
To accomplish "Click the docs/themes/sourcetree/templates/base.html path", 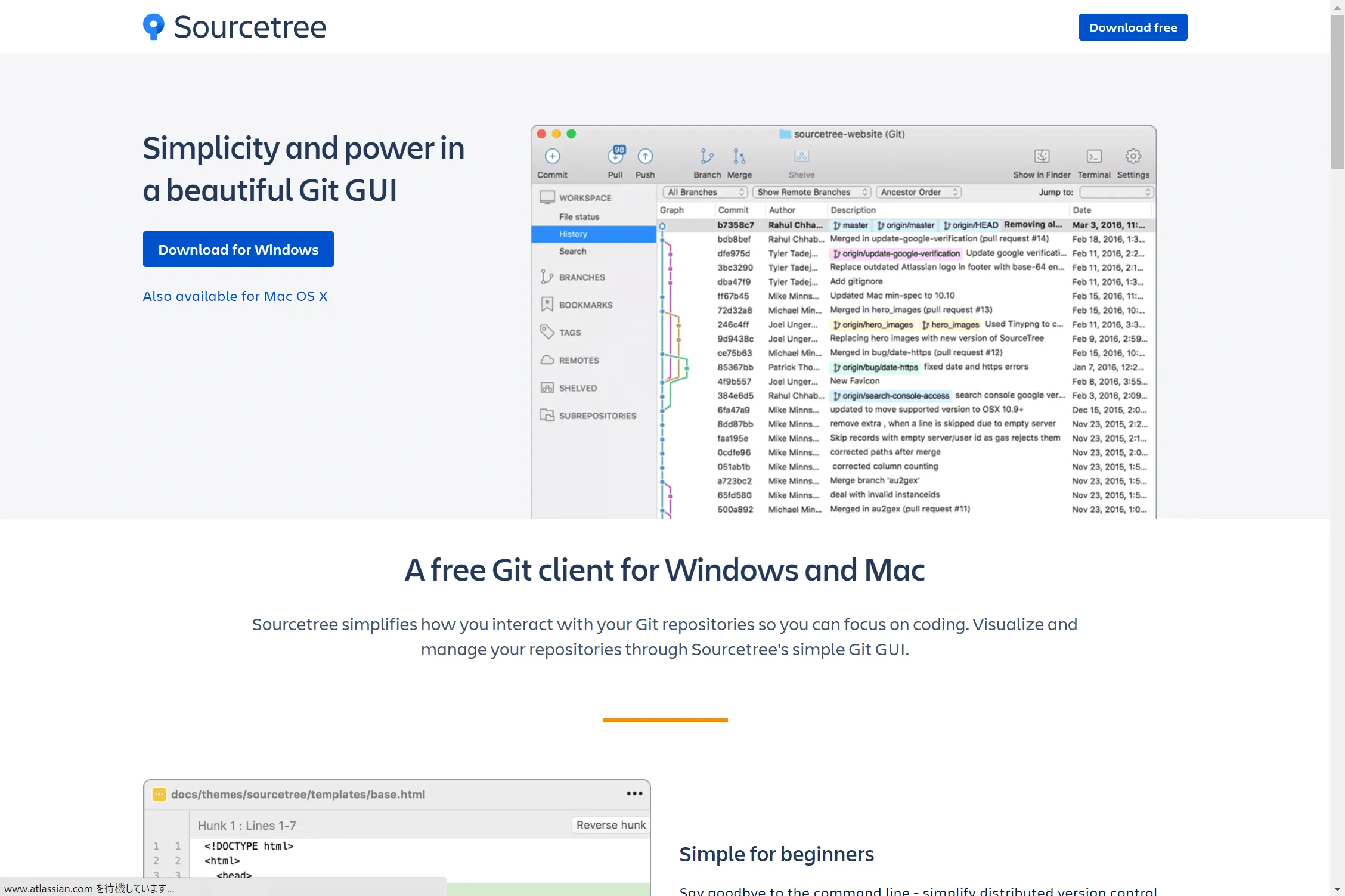I will tap(298, 795).
